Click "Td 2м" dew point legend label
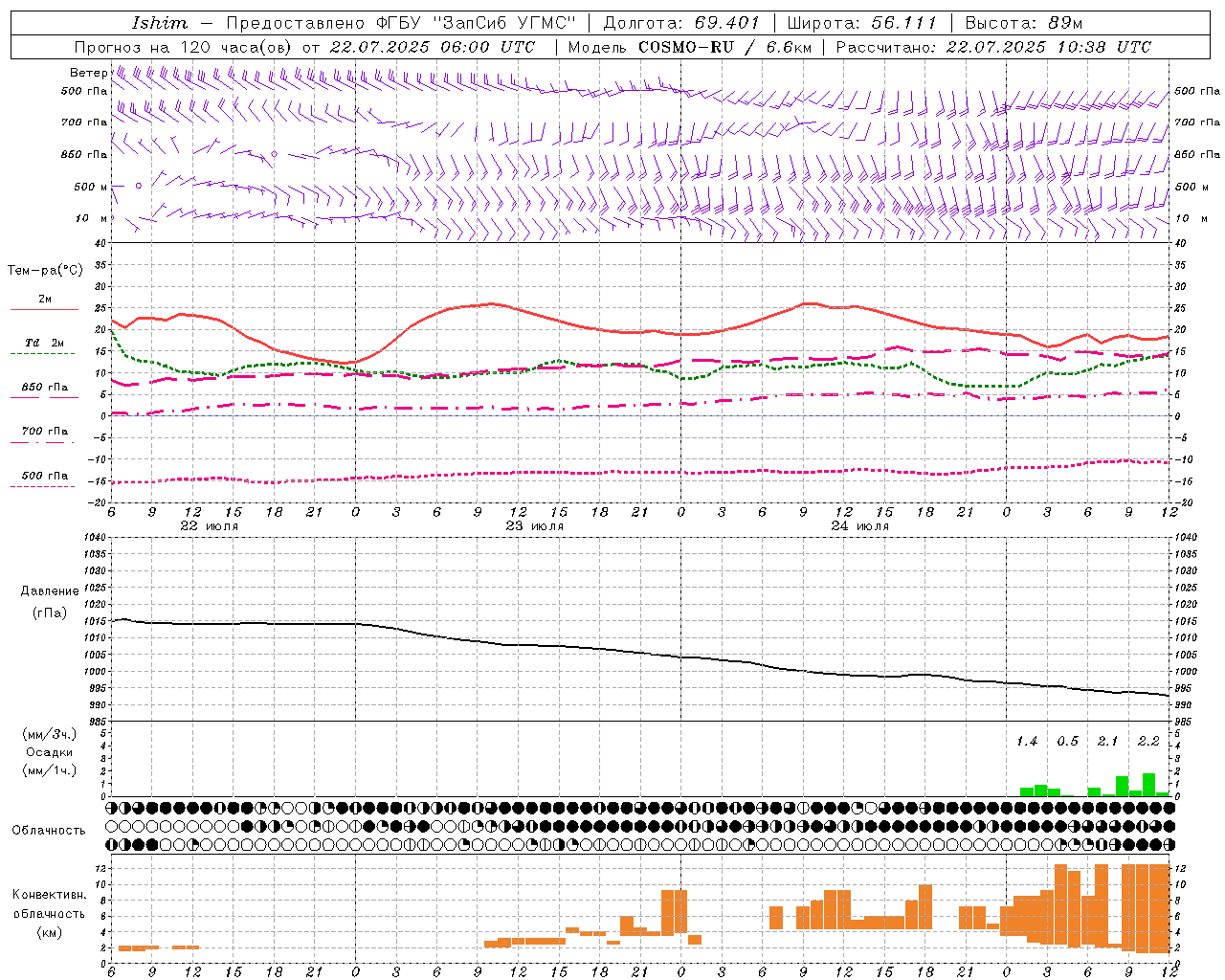This screenshot has width=1225, height=980. tap(45, 343)
